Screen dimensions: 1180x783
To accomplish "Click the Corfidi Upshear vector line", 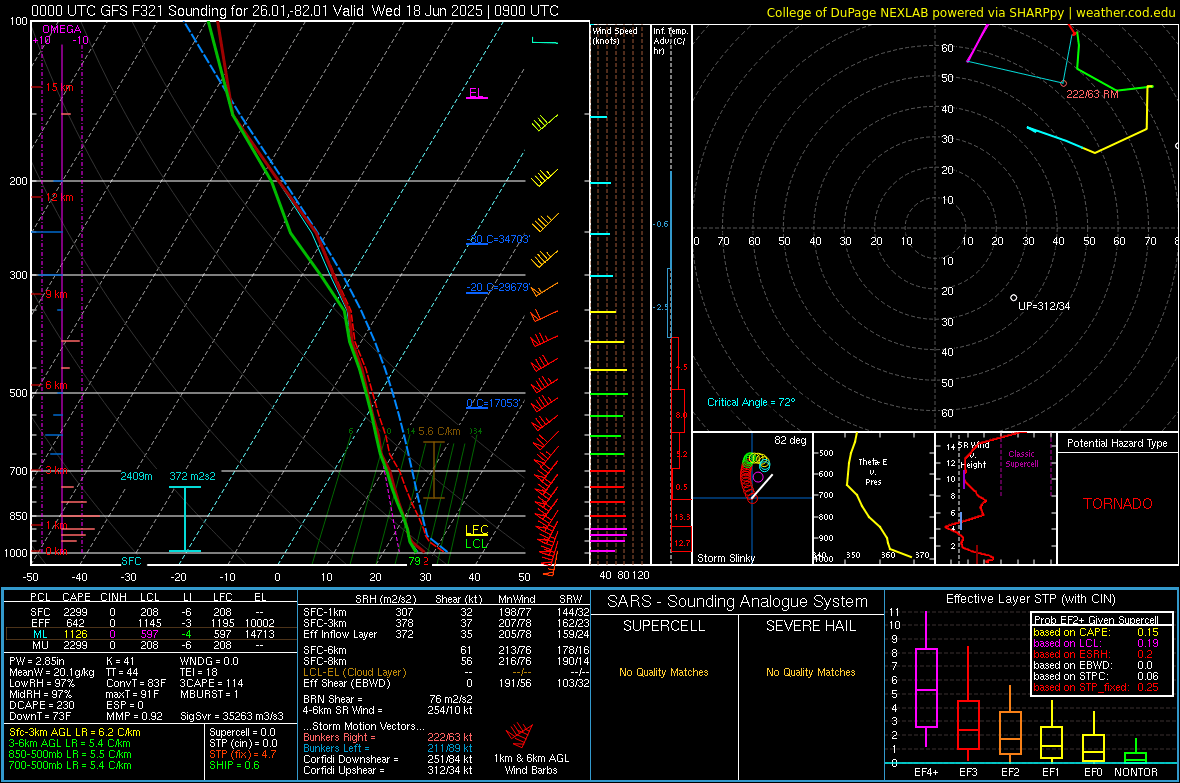I will tap(388, 770).
